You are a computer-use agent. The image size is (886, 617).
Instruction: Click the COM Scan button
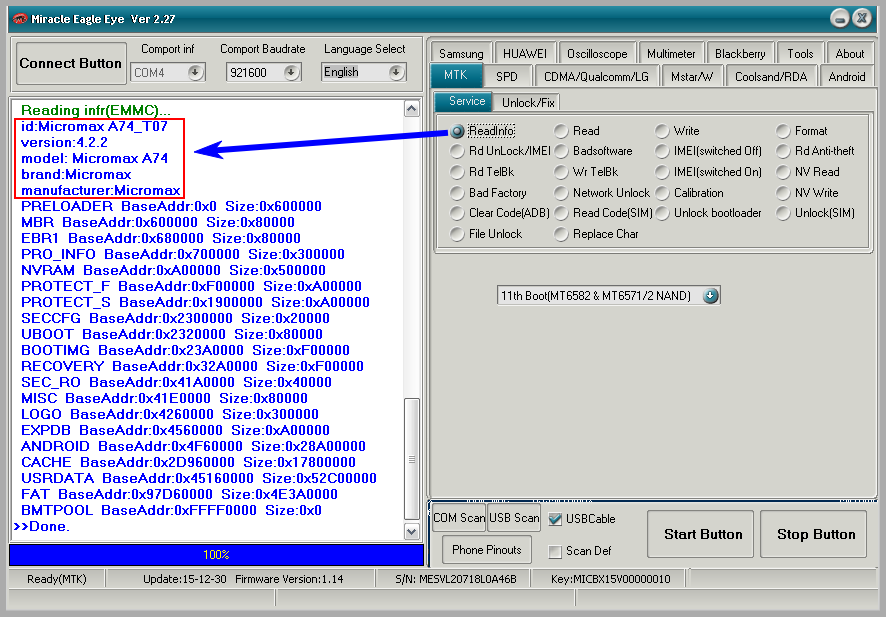coord(458,518)
